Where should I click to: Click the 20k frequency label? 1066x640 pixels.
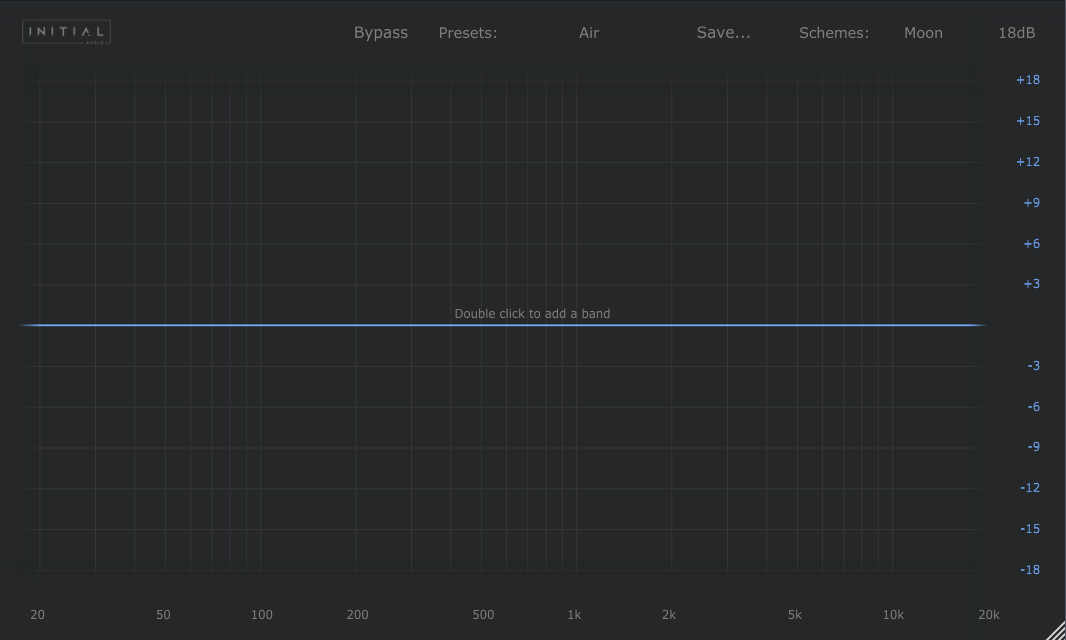(x=988, y=615)
